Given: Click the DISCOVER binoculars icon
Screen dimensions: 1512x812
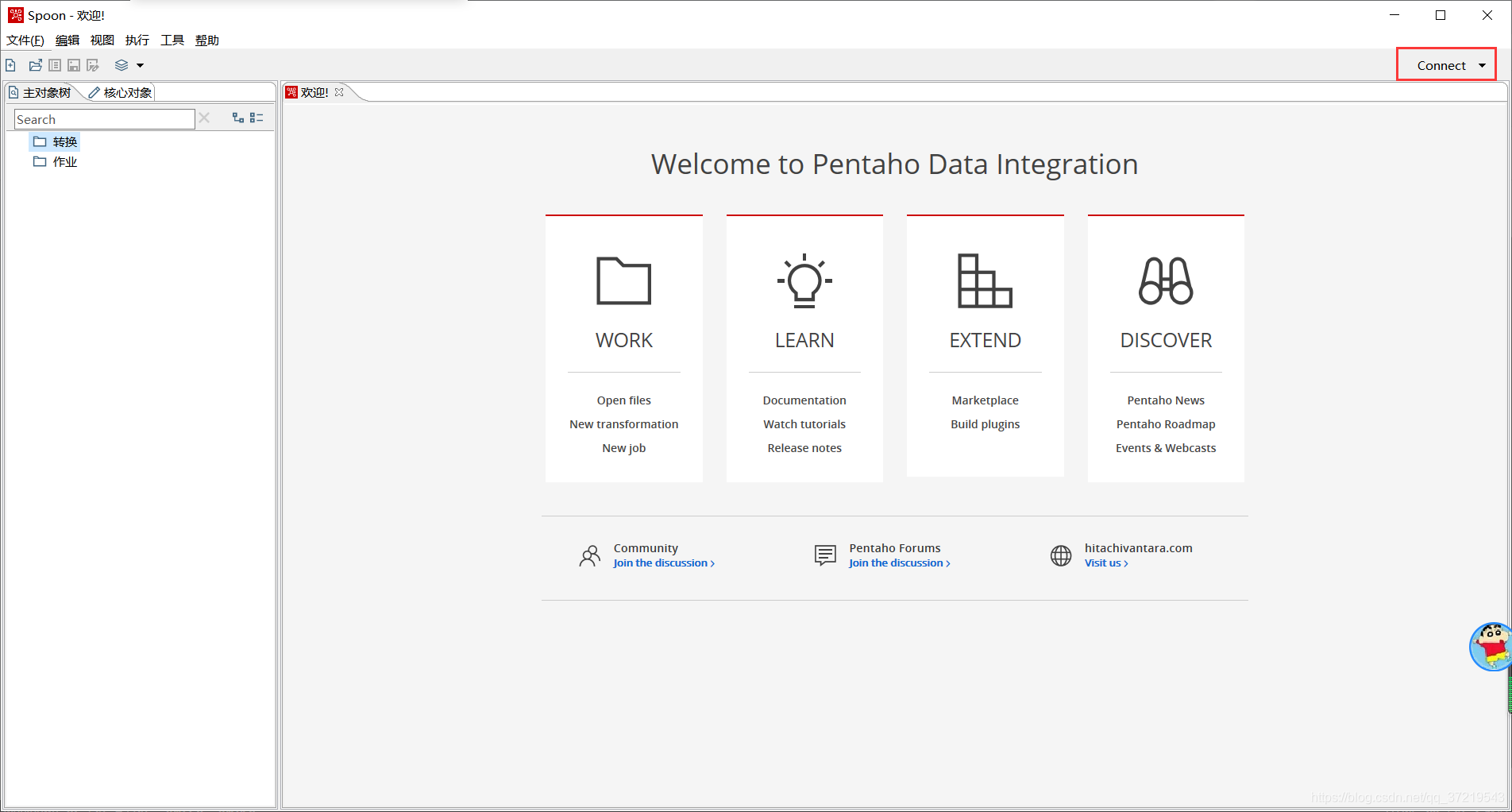Looking at the screenshot, I should [1166, 280].
